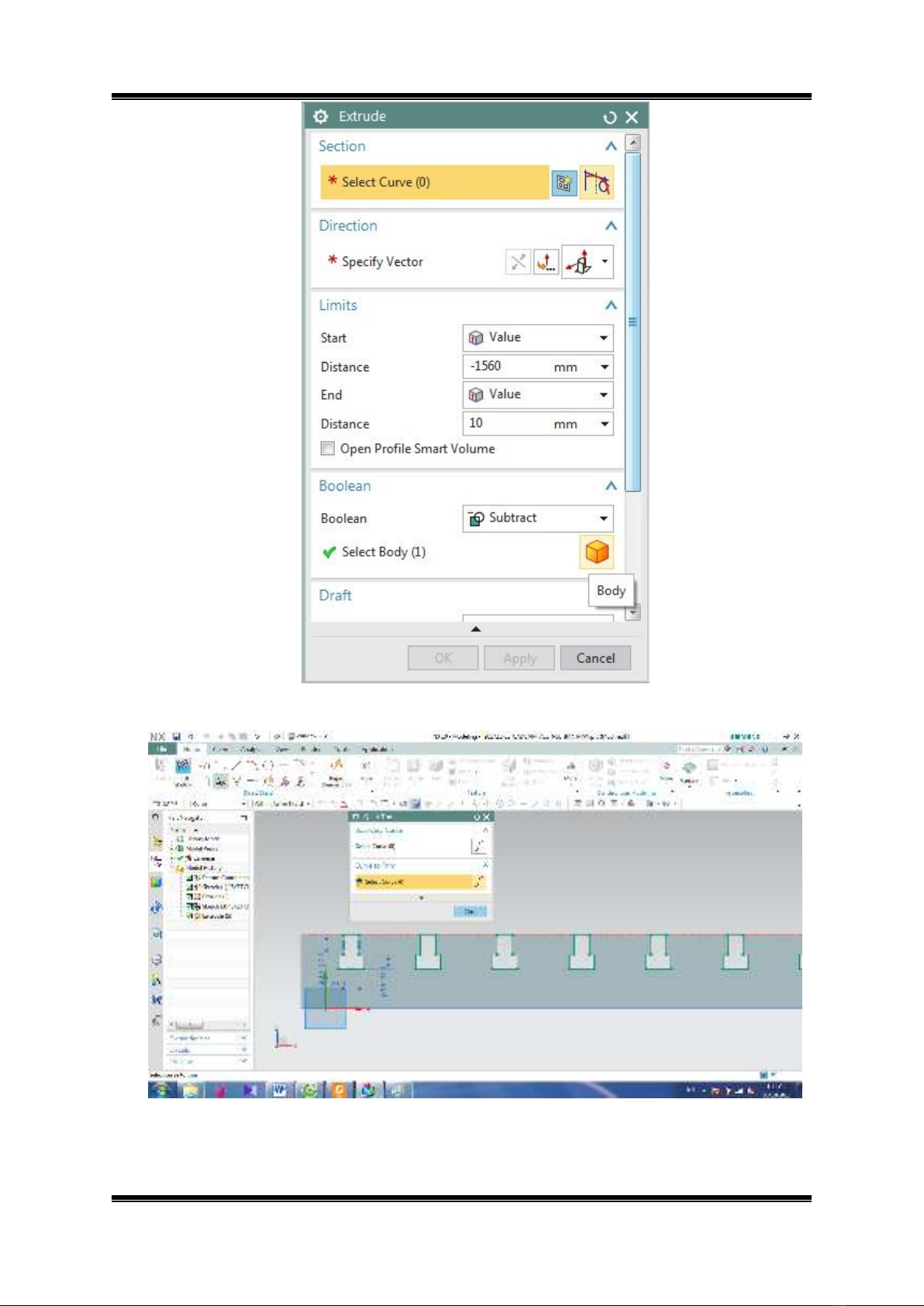The image size is (924, 1306).
Task: Click the Inferred Vector icon
Action: pyautogui.click(x=580, y=262)
